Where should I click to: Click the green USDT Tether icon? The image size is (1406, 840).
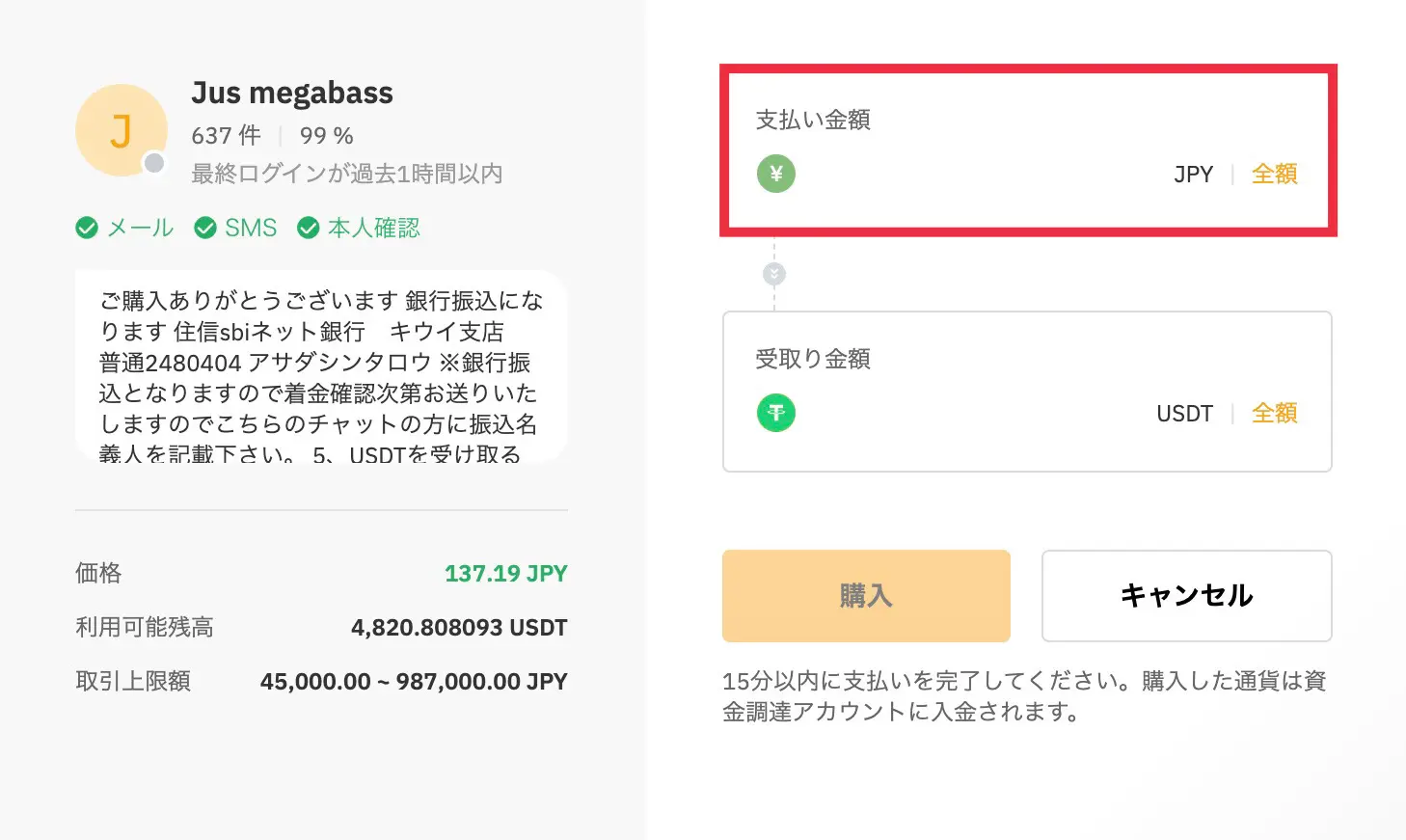click(775, 414)
